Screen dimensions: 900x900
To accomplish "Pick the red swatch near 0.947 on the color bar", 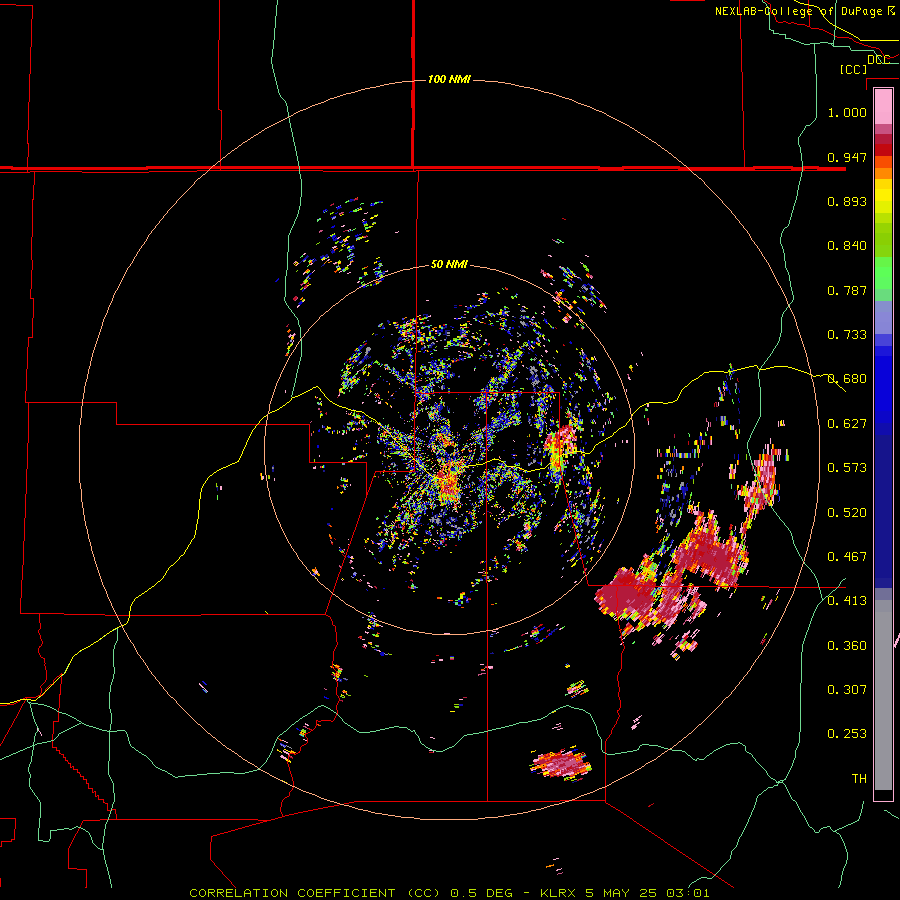I will [883, 150].
